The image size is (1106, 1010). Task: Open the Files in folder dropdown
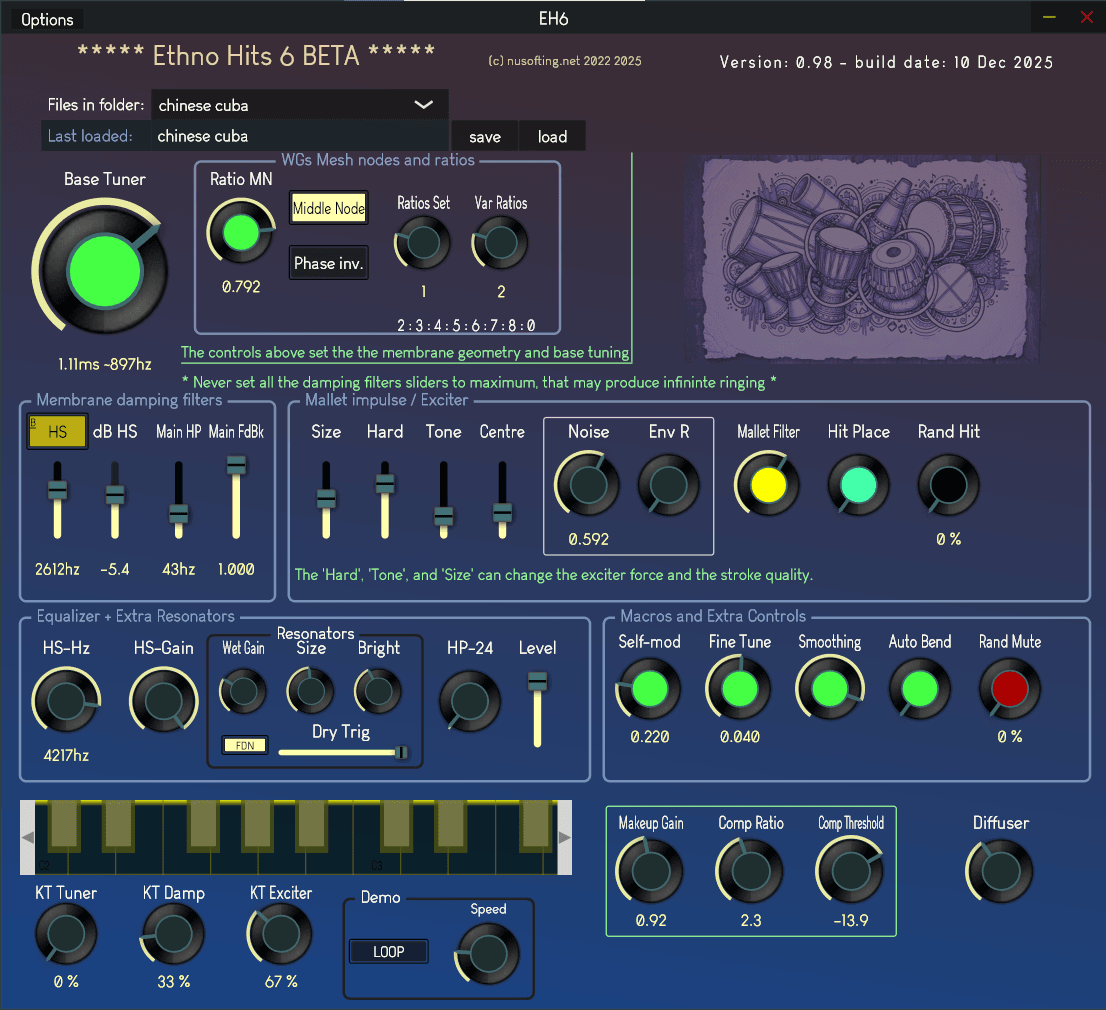(x=299, y=105)
